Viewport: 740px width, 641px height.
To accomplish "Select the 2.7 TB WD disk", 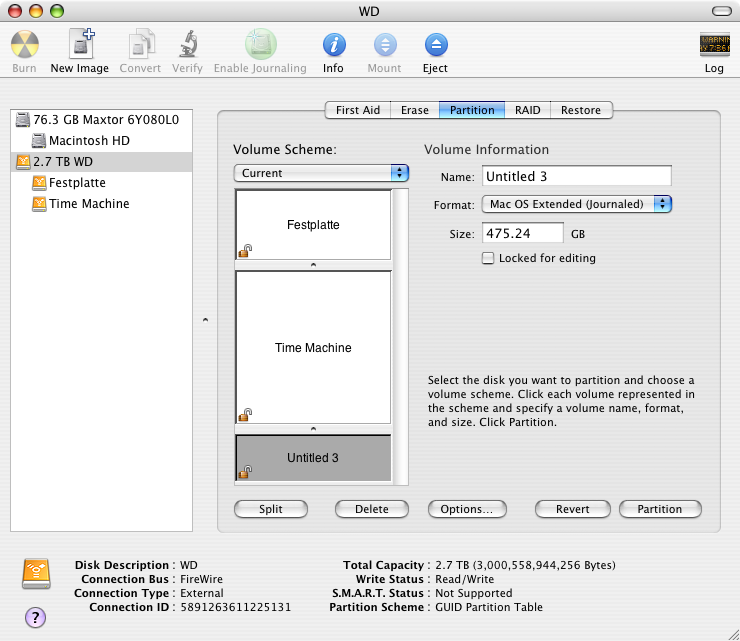I will tap(101, 161).
